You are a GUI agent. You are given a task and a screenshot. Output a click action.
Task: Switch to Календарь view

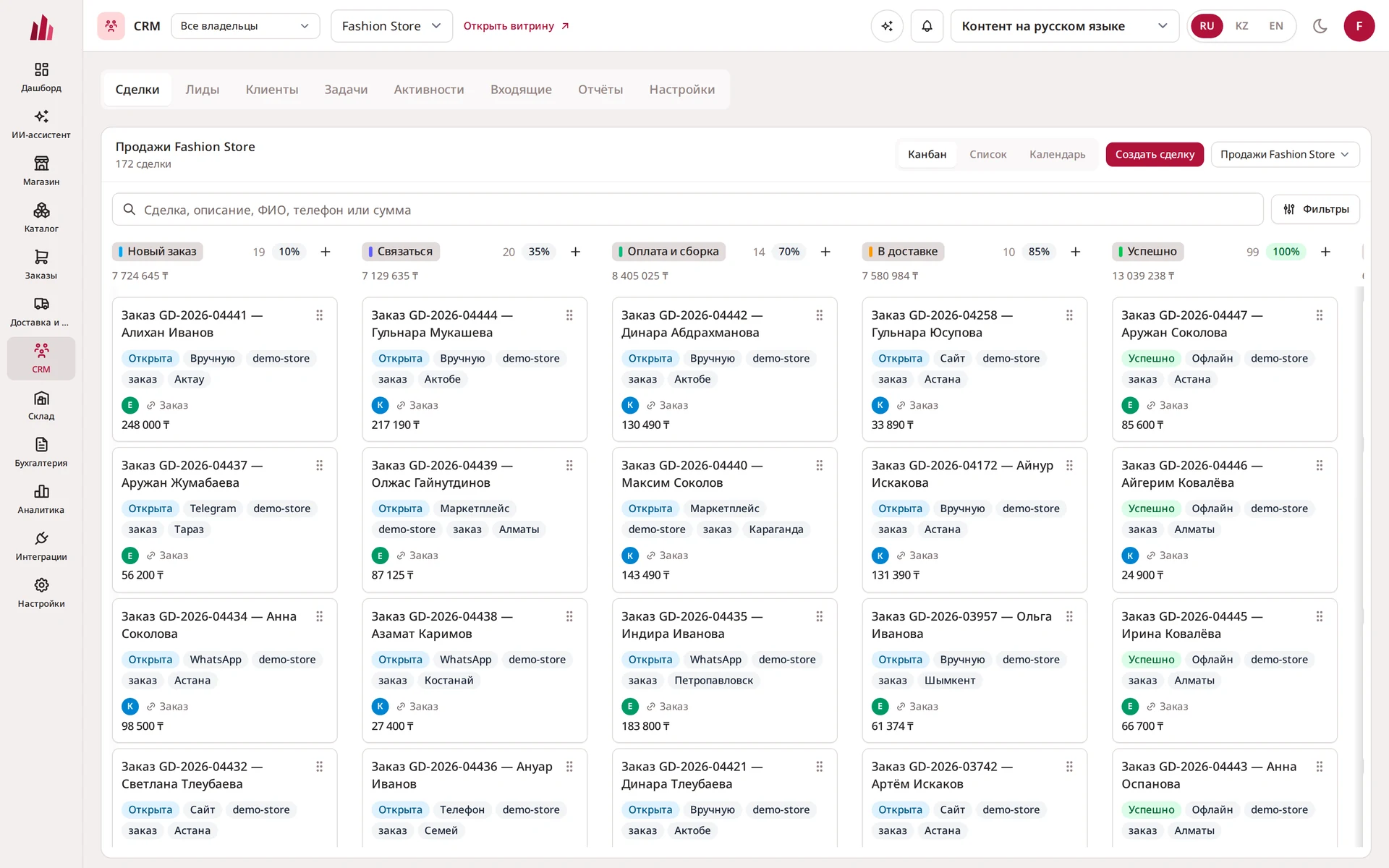pos(1057,154)
